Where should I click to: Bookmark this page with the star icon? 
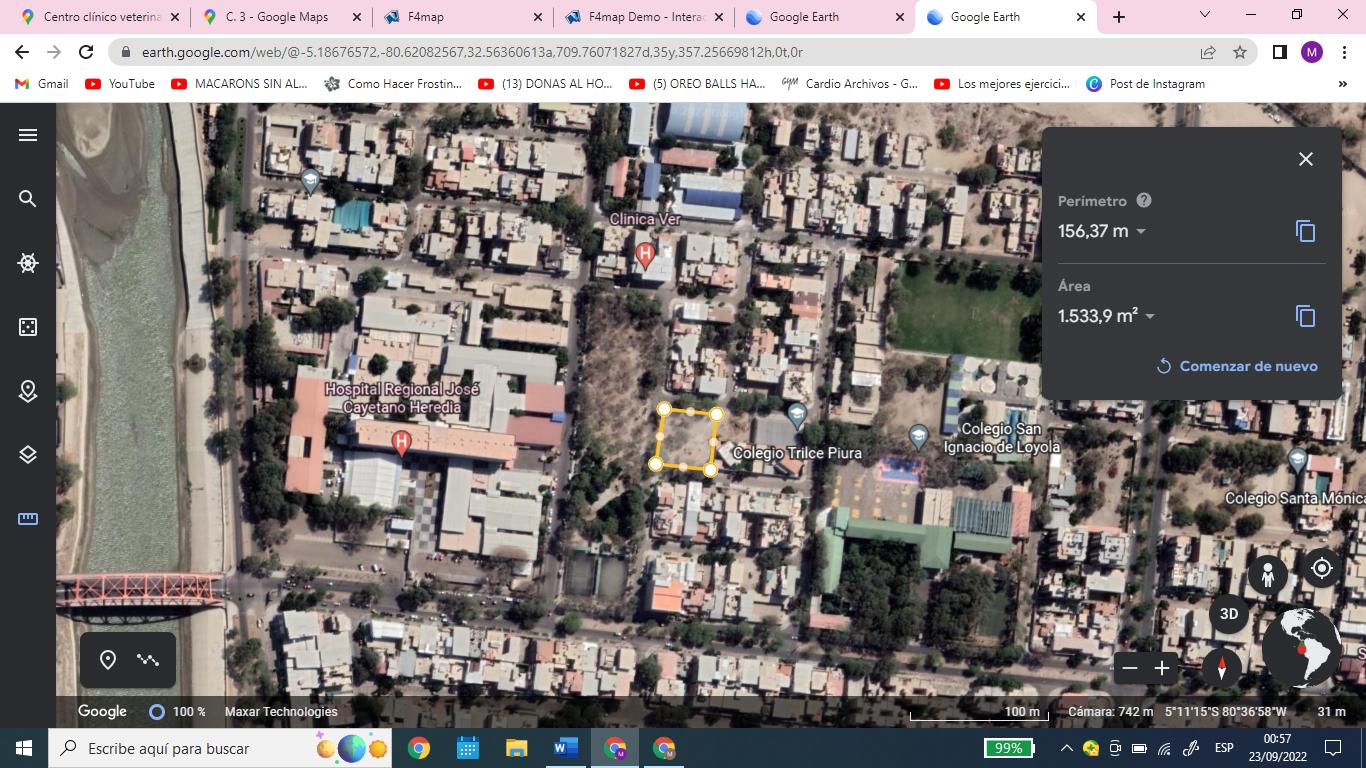coord(1240,52)
